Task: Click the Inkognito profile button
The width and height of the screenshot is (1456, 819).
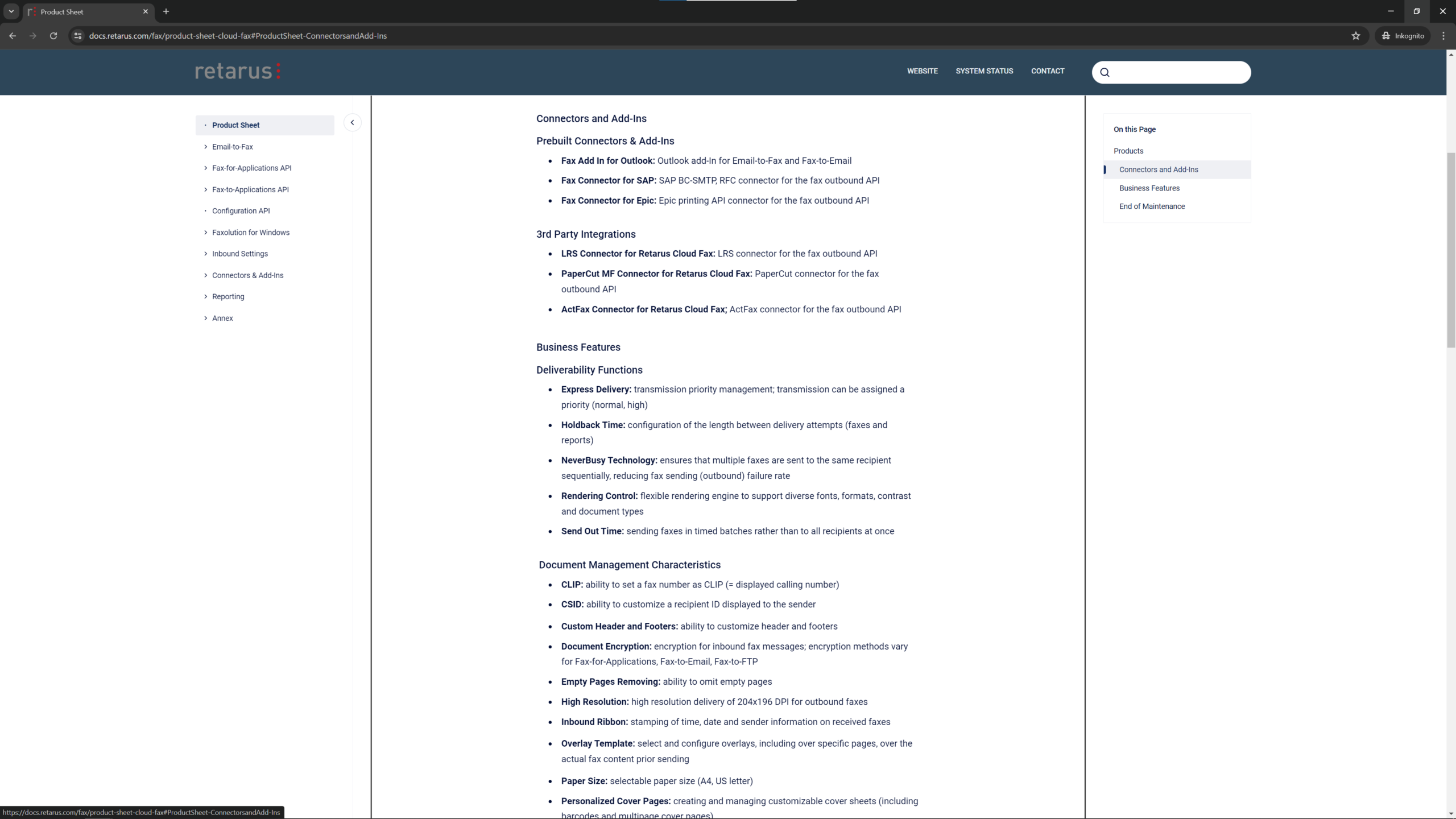Action: [1403, 36]
